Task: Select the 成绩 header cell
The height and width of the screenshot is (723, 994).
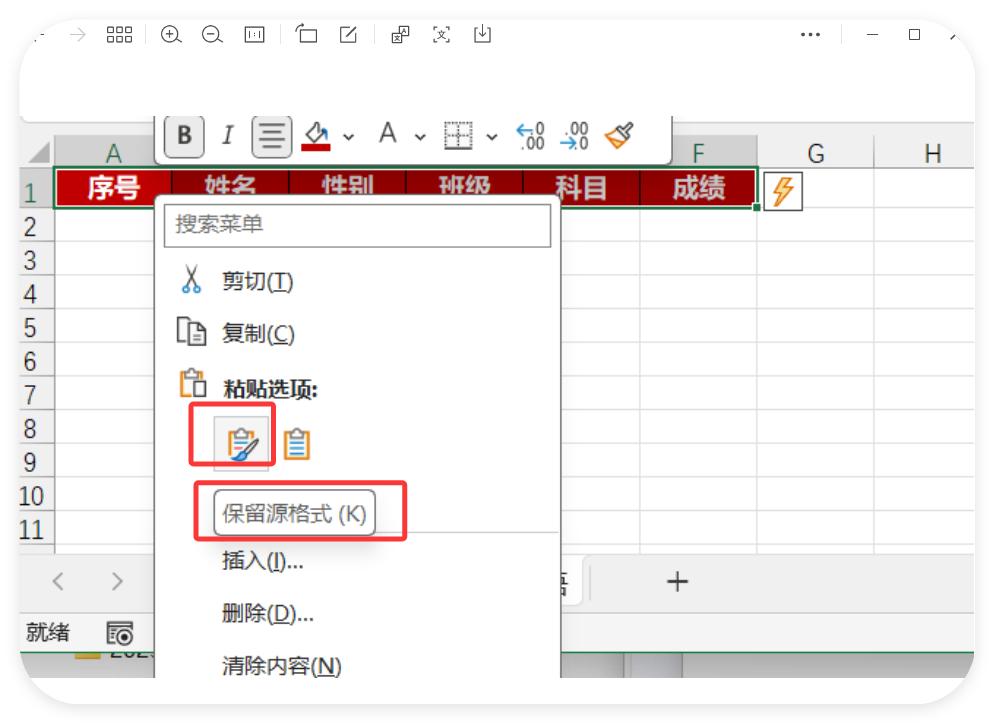Action: pyautogui.click(x=698, y=188)
